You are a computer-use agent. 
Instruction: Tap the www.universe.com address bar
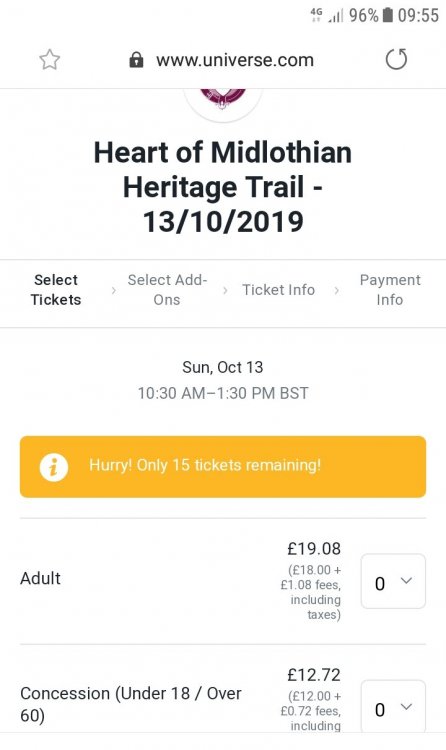(234, 60)
